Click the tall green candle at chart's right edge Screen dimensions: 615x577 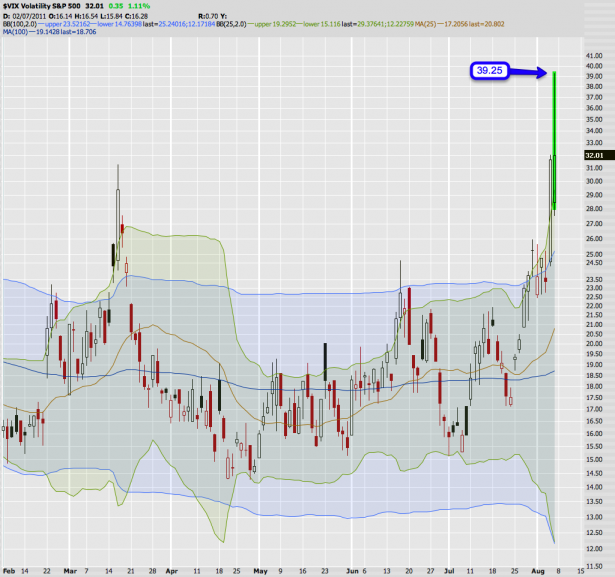[x=554, y=140]
